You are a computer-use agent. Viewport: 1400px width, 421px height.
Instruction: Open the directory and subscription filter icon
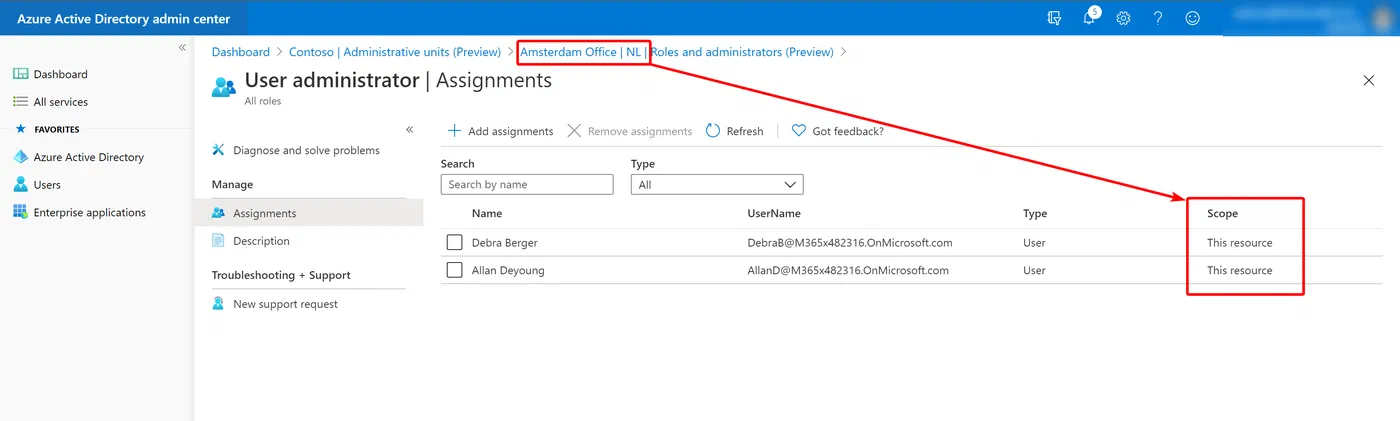1054,18
